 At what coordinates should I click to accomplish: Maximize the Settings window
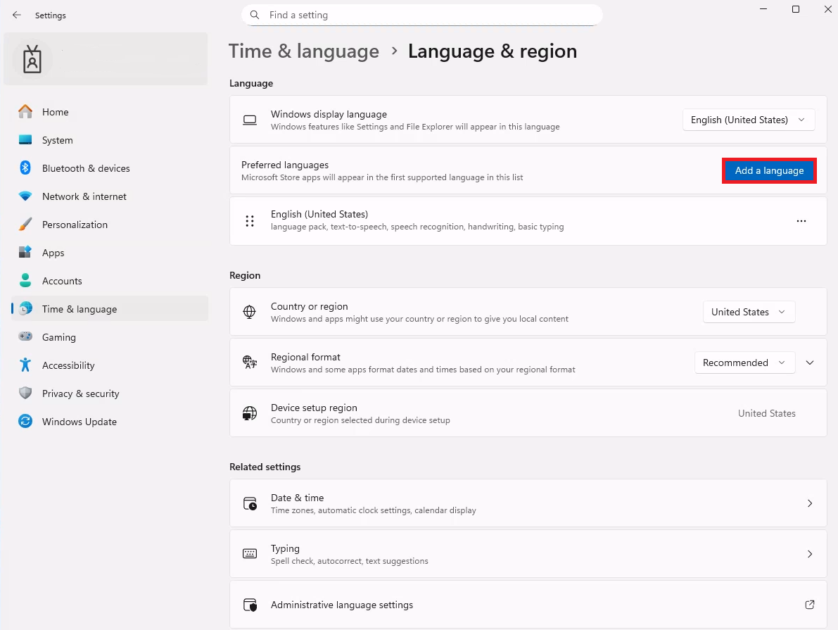pyautogui.click(x=795, y=9)
